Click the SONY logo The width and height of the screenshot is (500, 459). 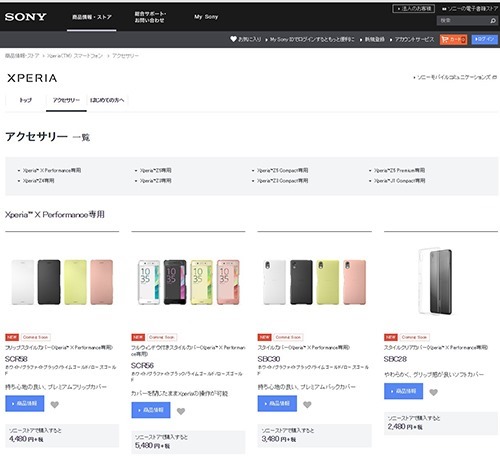(x=25, y=17)
